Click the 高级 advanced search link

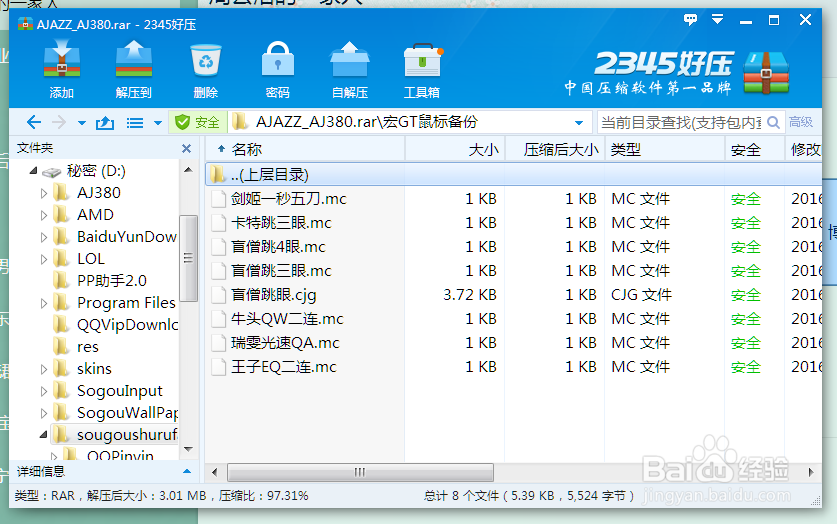click(x=801, y=122)
